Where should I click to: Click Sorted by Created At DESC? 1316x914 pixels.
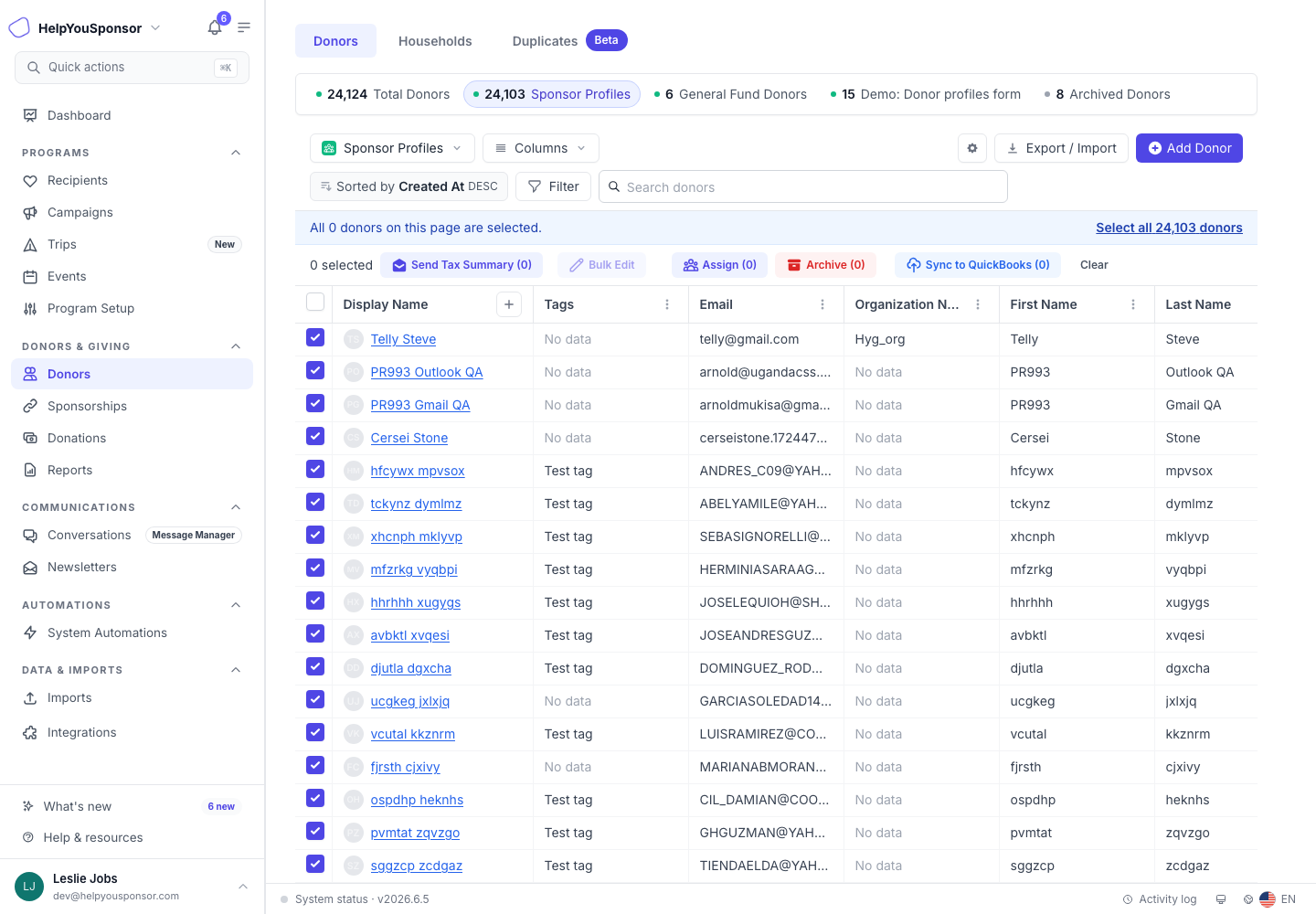click(x=409, y=186)
